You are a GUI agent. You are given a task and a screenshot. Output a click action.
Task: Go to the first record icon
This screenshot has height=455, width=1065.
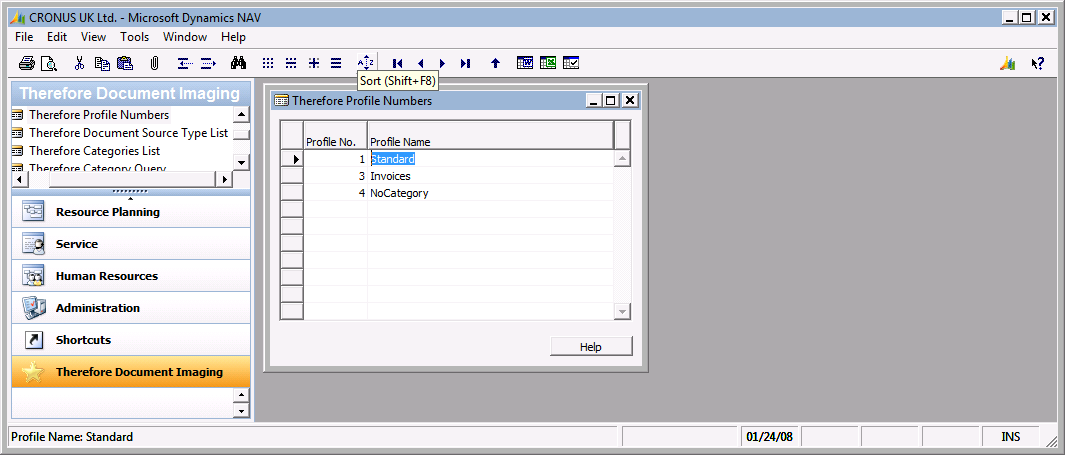pos(398,63)
